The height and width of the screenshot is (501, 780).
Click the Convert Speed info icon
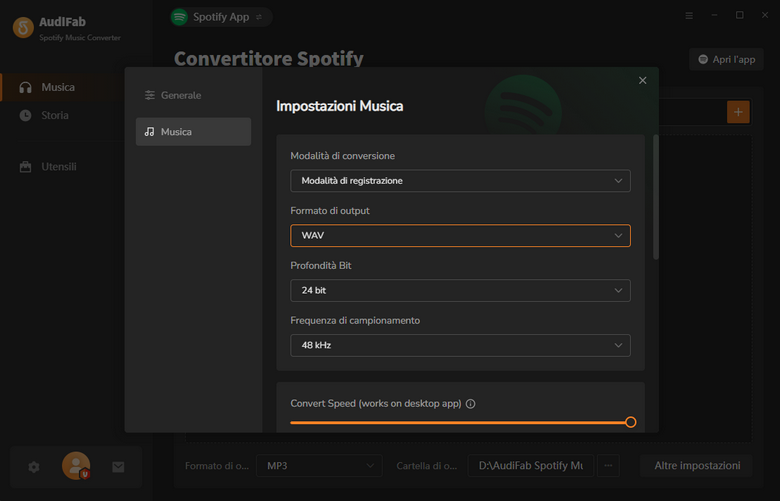(471, 404)
